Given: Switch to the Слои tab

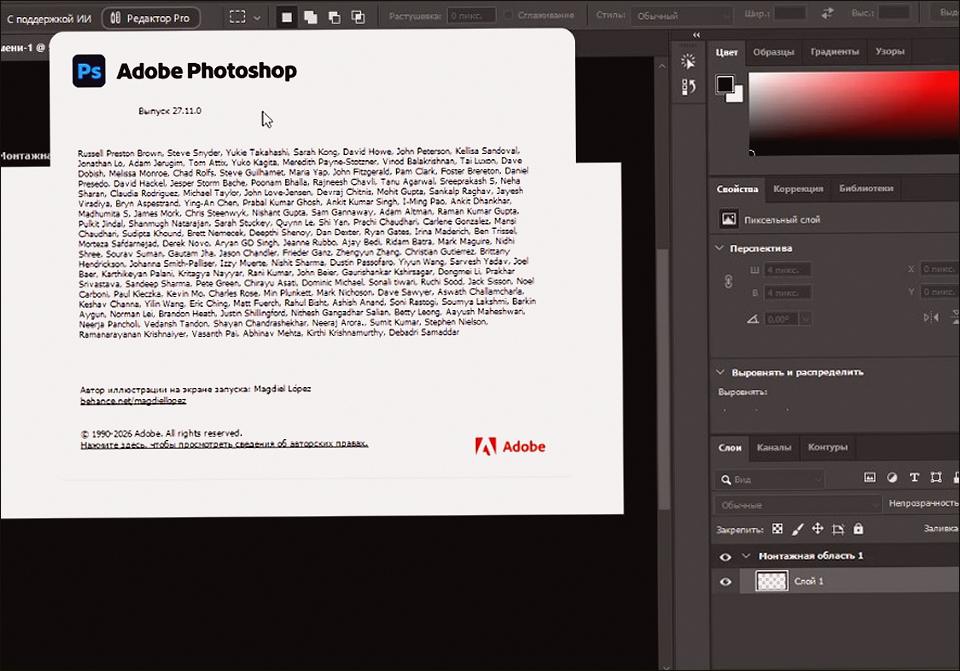Looking at the screenshot, I should click(x=730, y=448).
